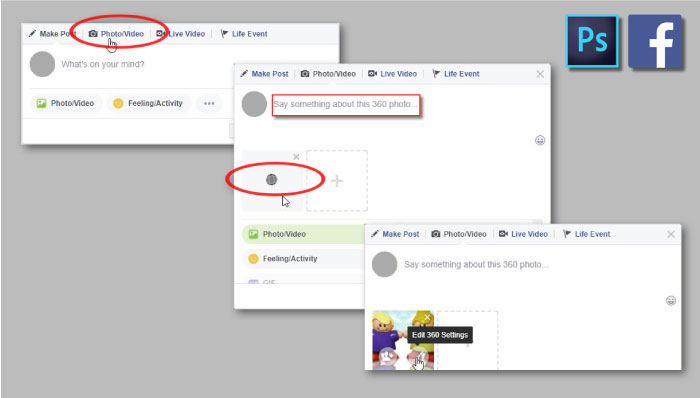This screenshot has height=398, width=700.
Task: Click green Photo/Video pill button in back composer
Action: tap(66, 104)
